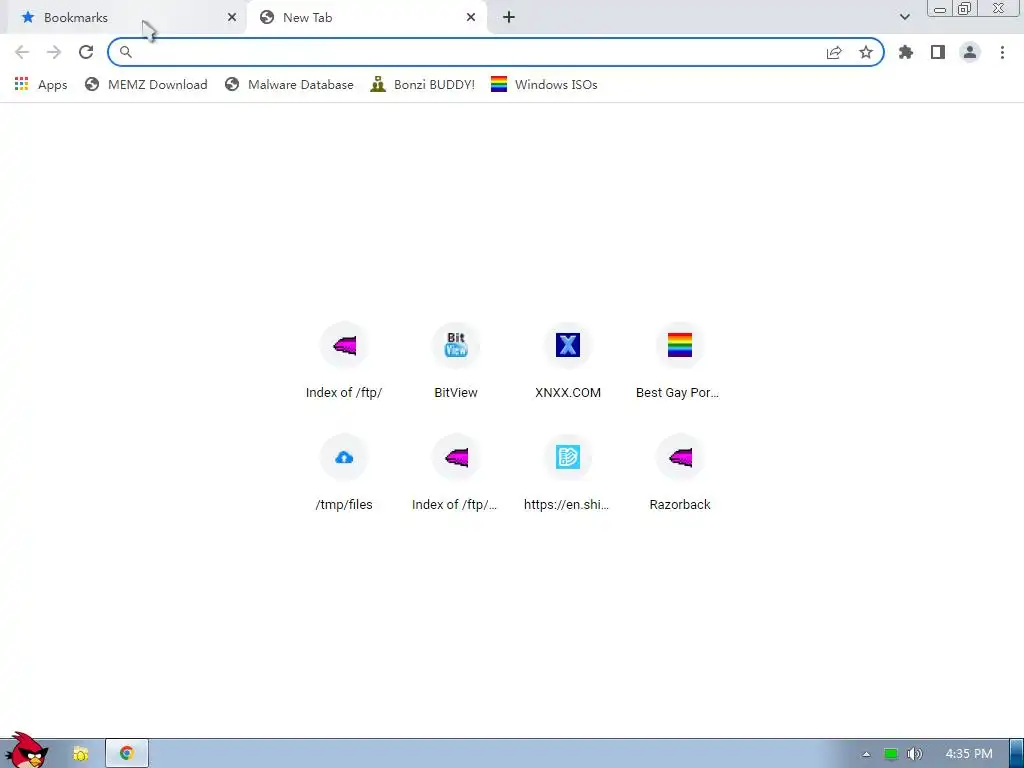Show hidden tray icons arrow

(866, 754)
